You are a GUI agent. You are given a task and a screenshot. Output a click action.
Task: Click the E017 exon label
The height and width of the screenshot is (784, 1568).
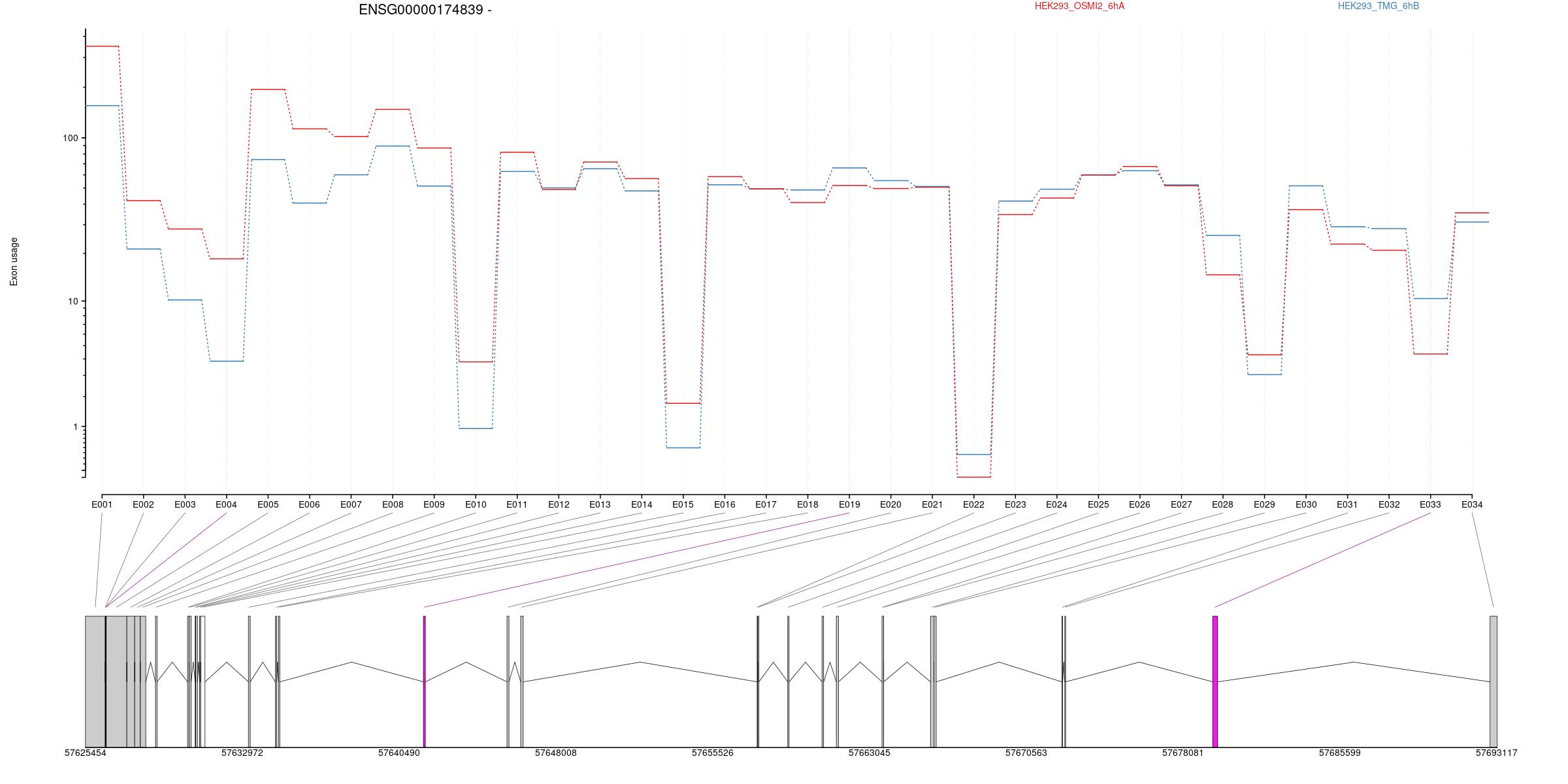click(x=766, y=504)
